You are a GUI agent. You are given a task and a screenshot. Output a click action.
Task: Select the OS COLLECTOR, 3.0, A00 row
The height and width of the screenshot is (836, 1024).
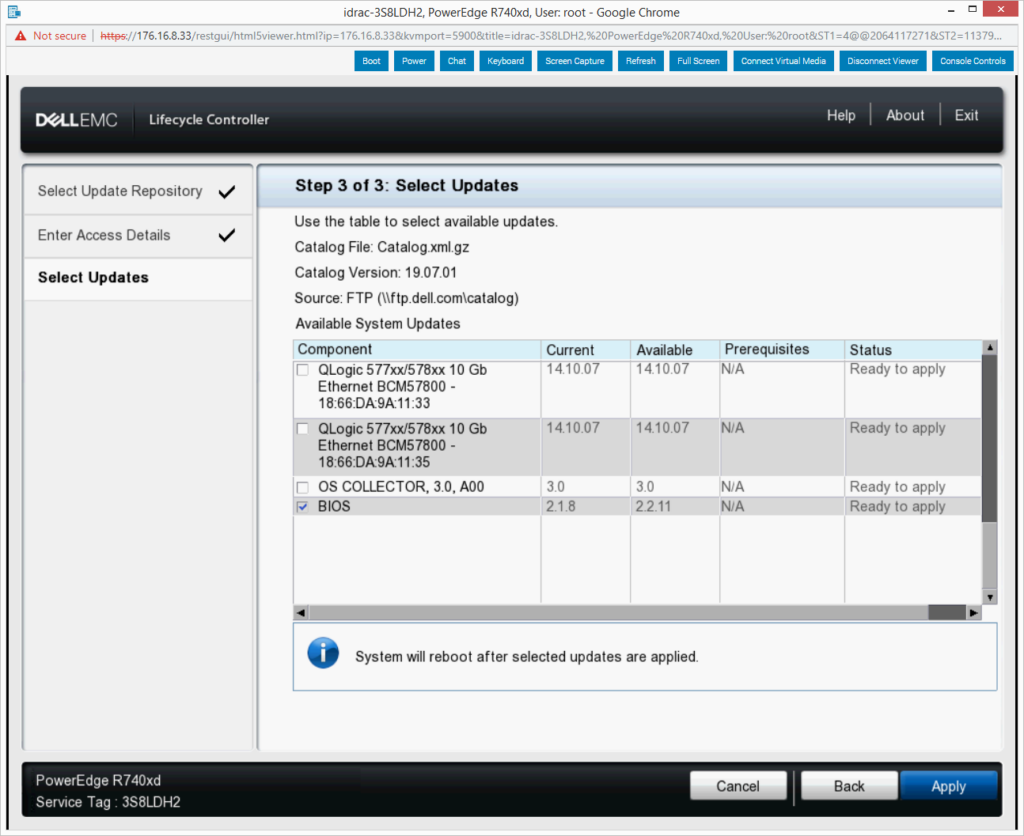click(637, 487)
